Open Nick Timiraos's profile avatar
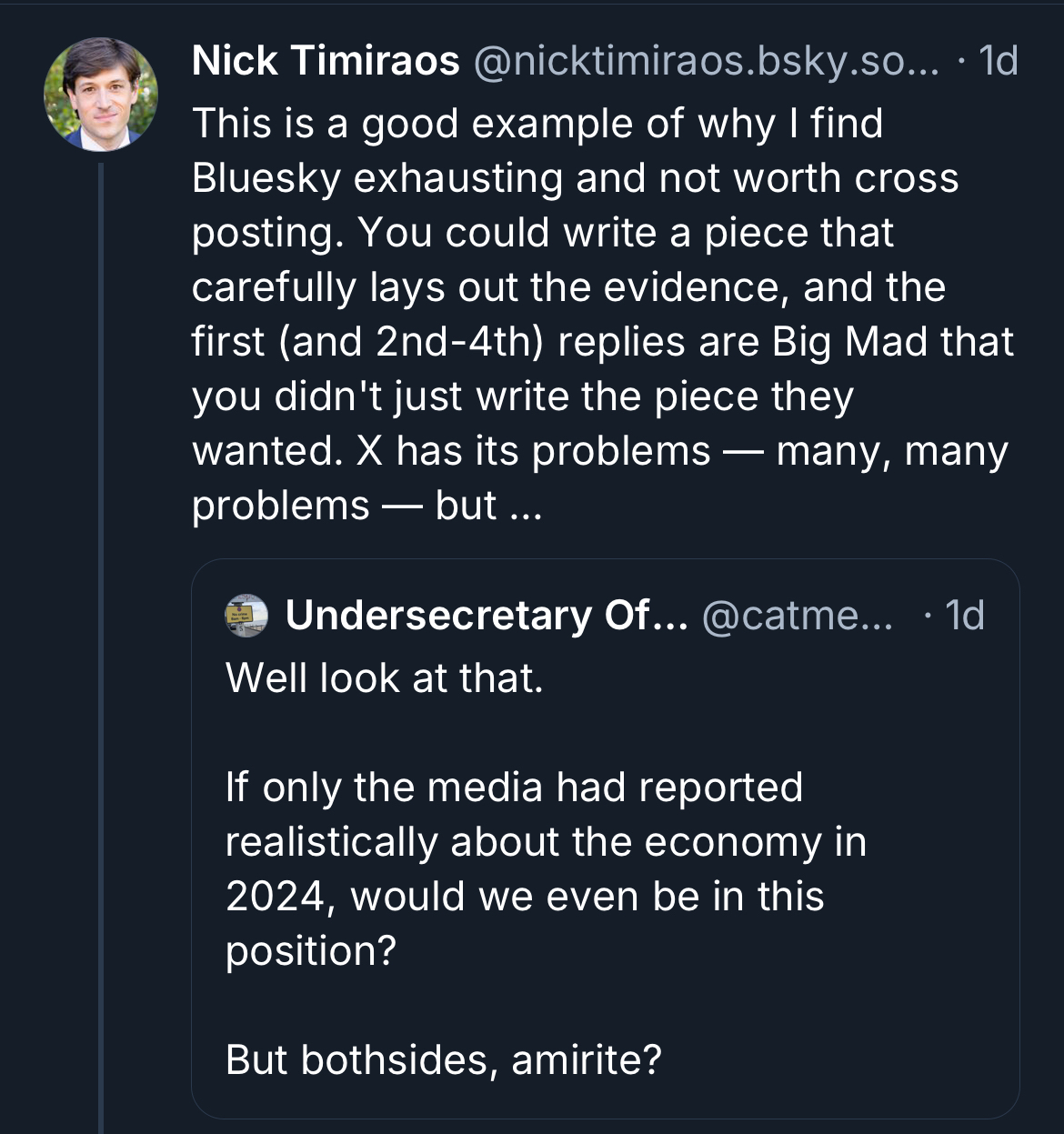1064x1134 pixels. pyautogui.click(x=101, y=94)
